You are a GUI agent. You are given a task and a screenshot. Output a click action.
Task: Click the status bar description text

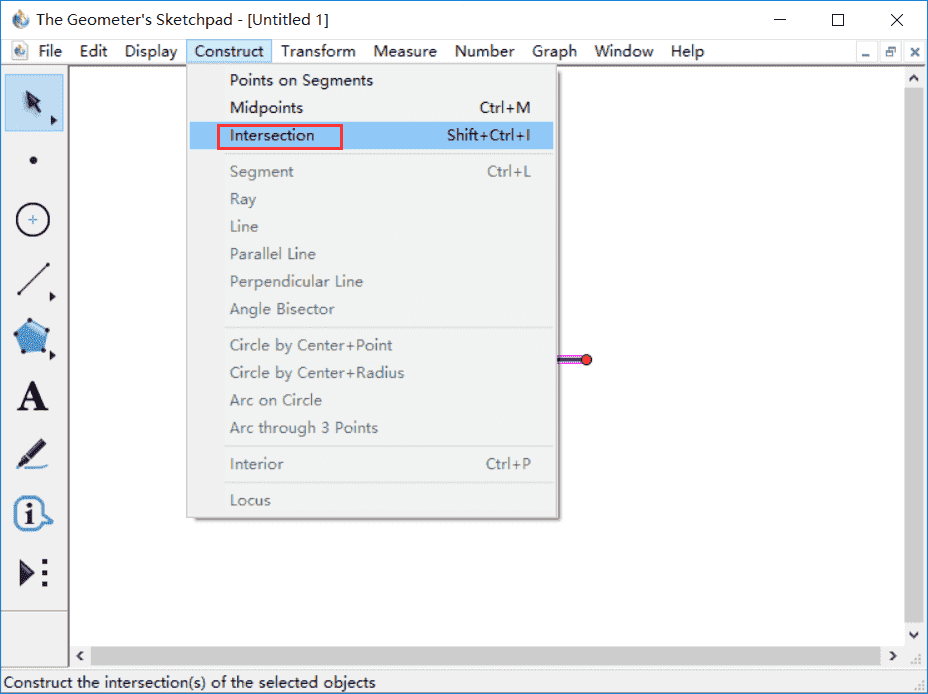pyautogui.click(x=189, y=682)
